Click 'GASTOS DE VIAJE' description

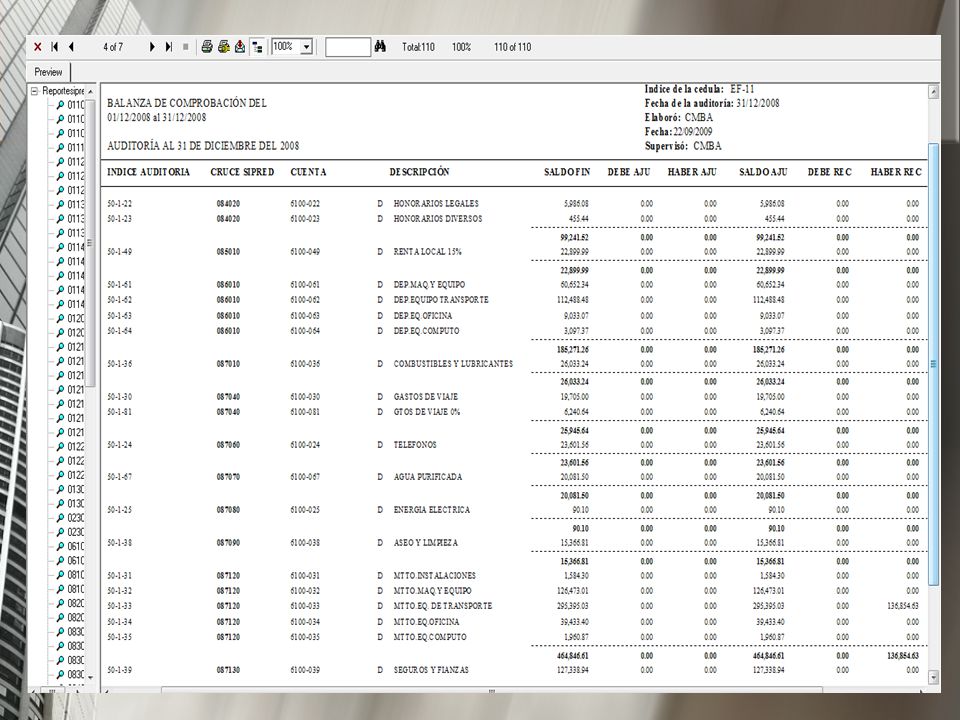click(x=426, y=397)
